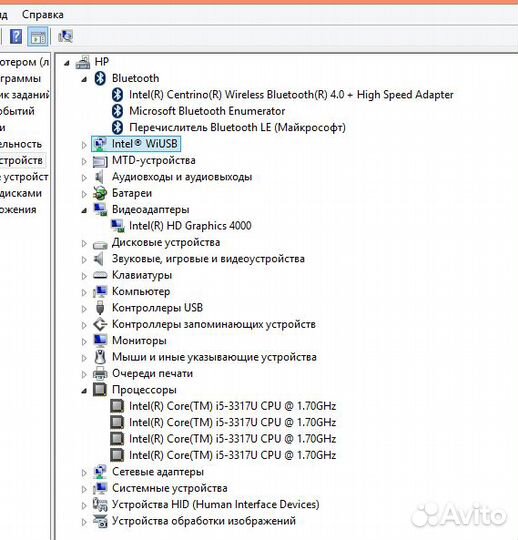Select Intel(R) HD Graphics 4000 text

pos(190,226)
